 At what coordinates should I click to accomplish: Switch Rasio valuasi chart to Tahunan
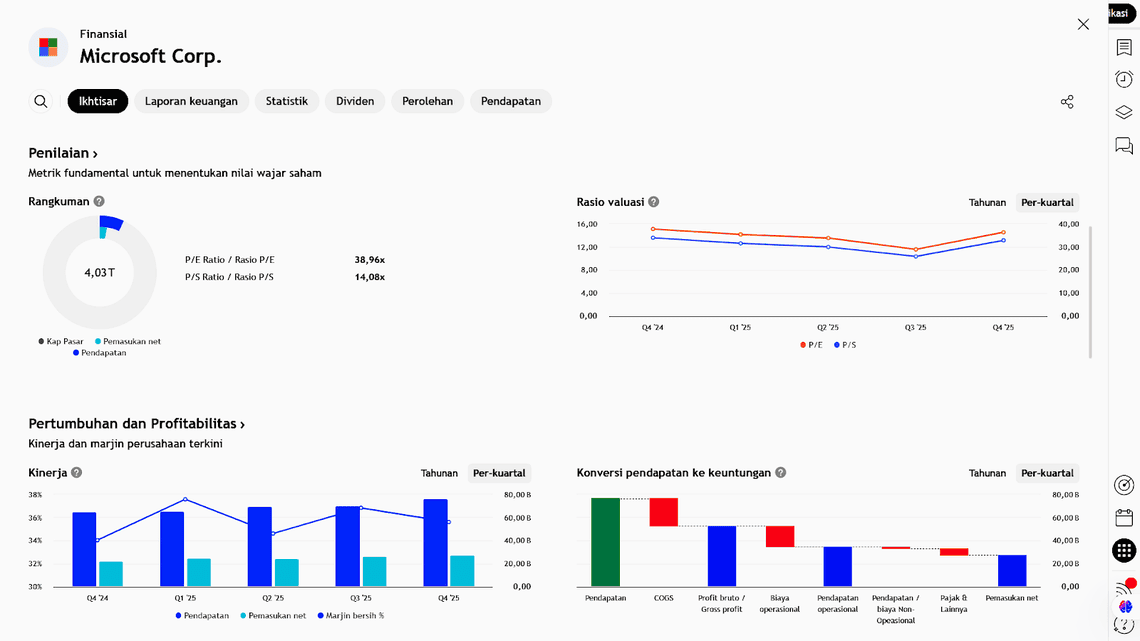click(x=987, y=203)
